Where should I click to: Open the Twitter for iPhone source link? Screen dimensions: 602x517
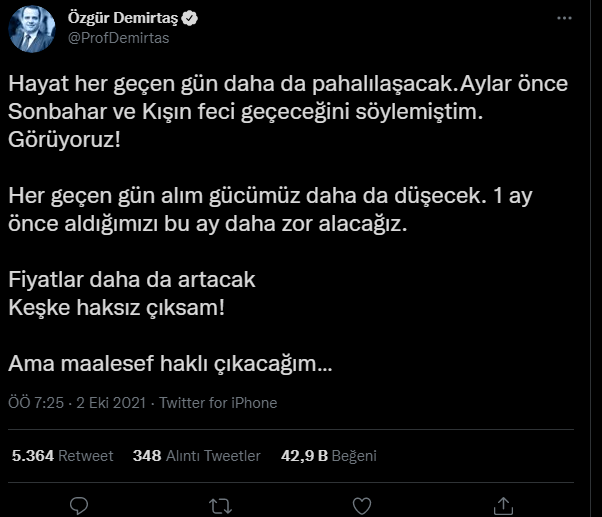[220, 403]
